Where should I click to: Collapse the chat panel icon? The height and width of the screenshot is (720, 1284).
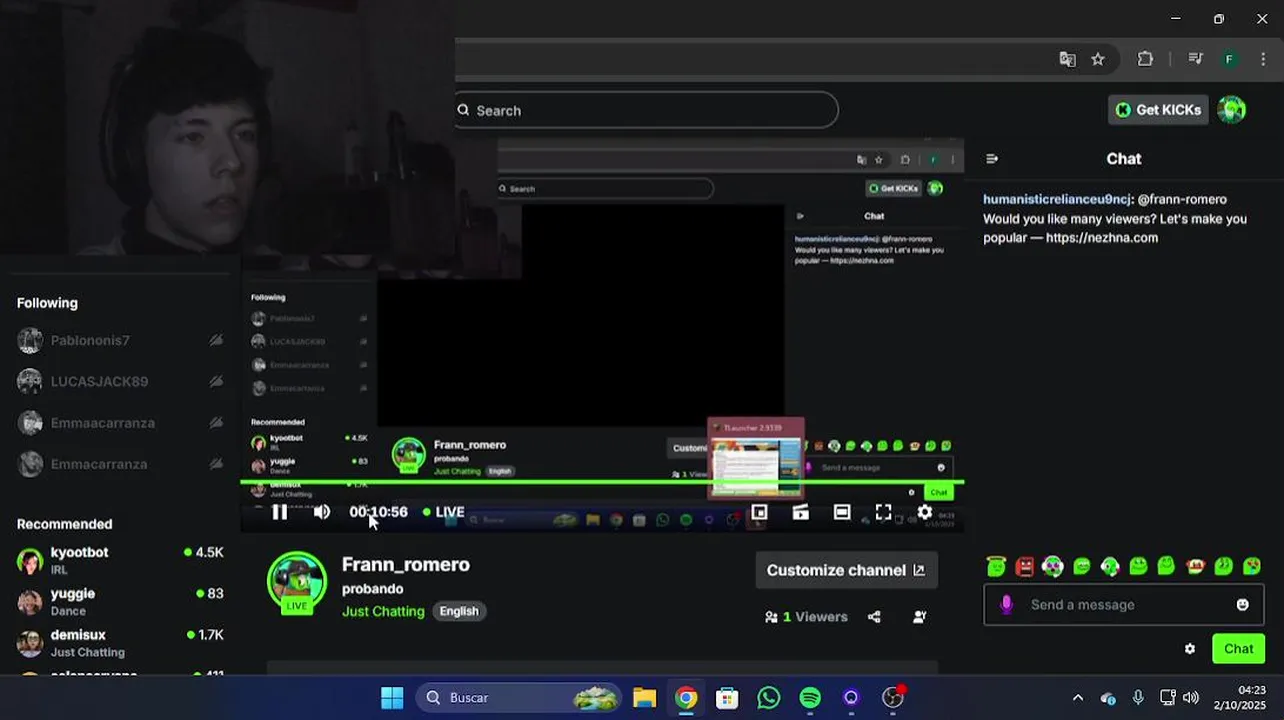pyautogui.click(x=992, y=159)
